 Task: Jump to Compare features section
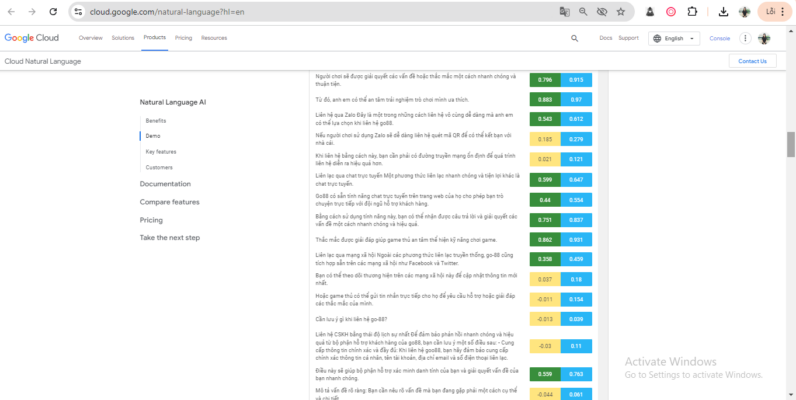coord(169,202)
